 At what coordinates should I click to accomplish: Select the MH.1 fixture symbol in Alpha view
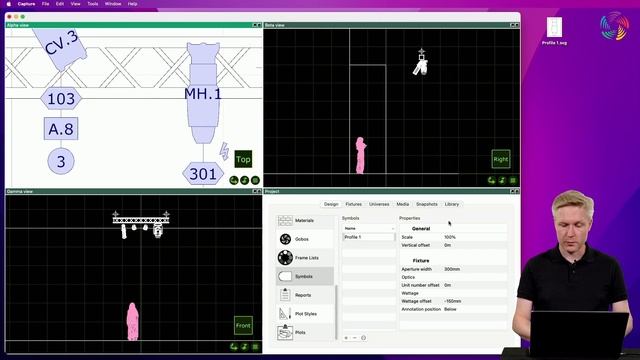[x=203, y=93]
